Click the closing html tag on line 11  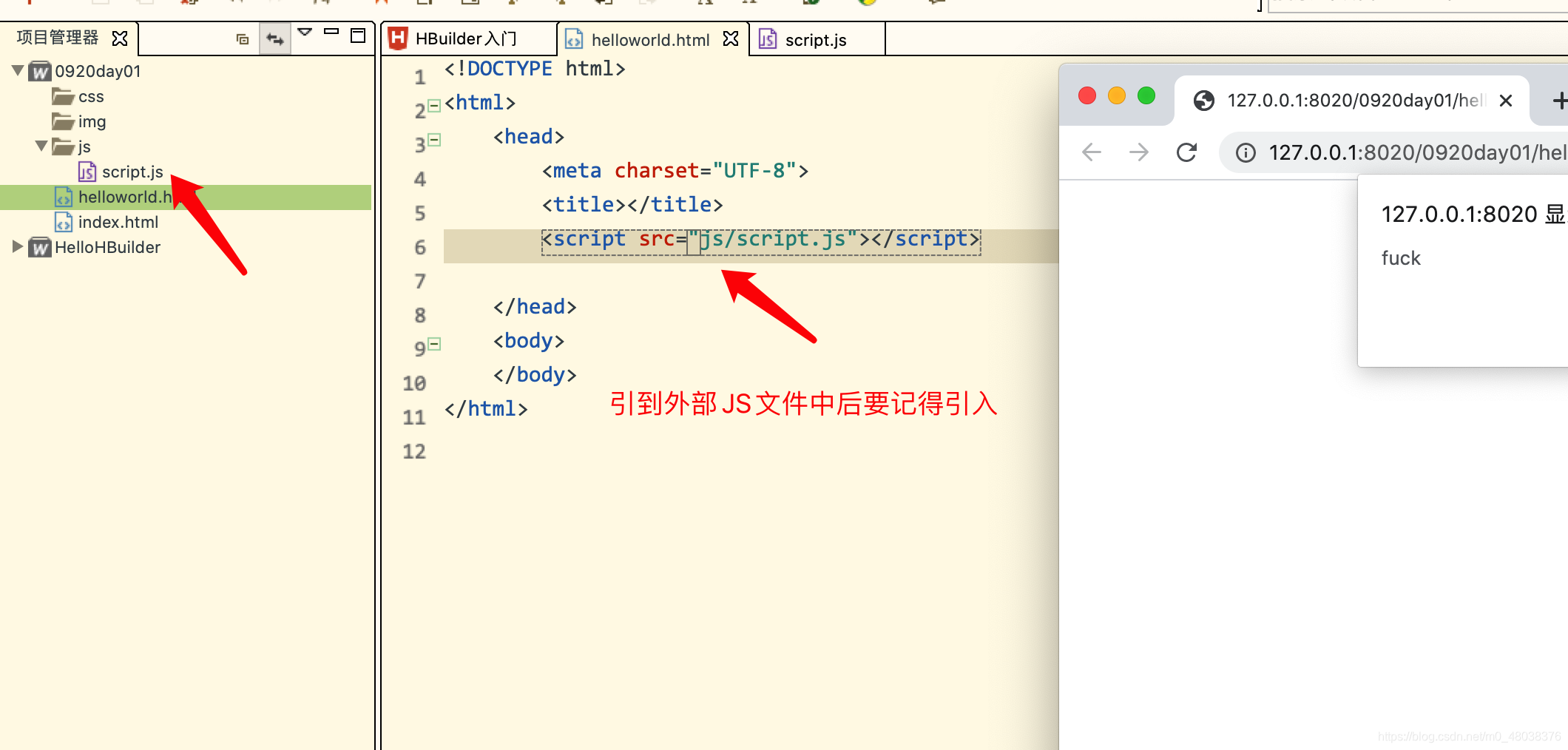pos(486,409)
